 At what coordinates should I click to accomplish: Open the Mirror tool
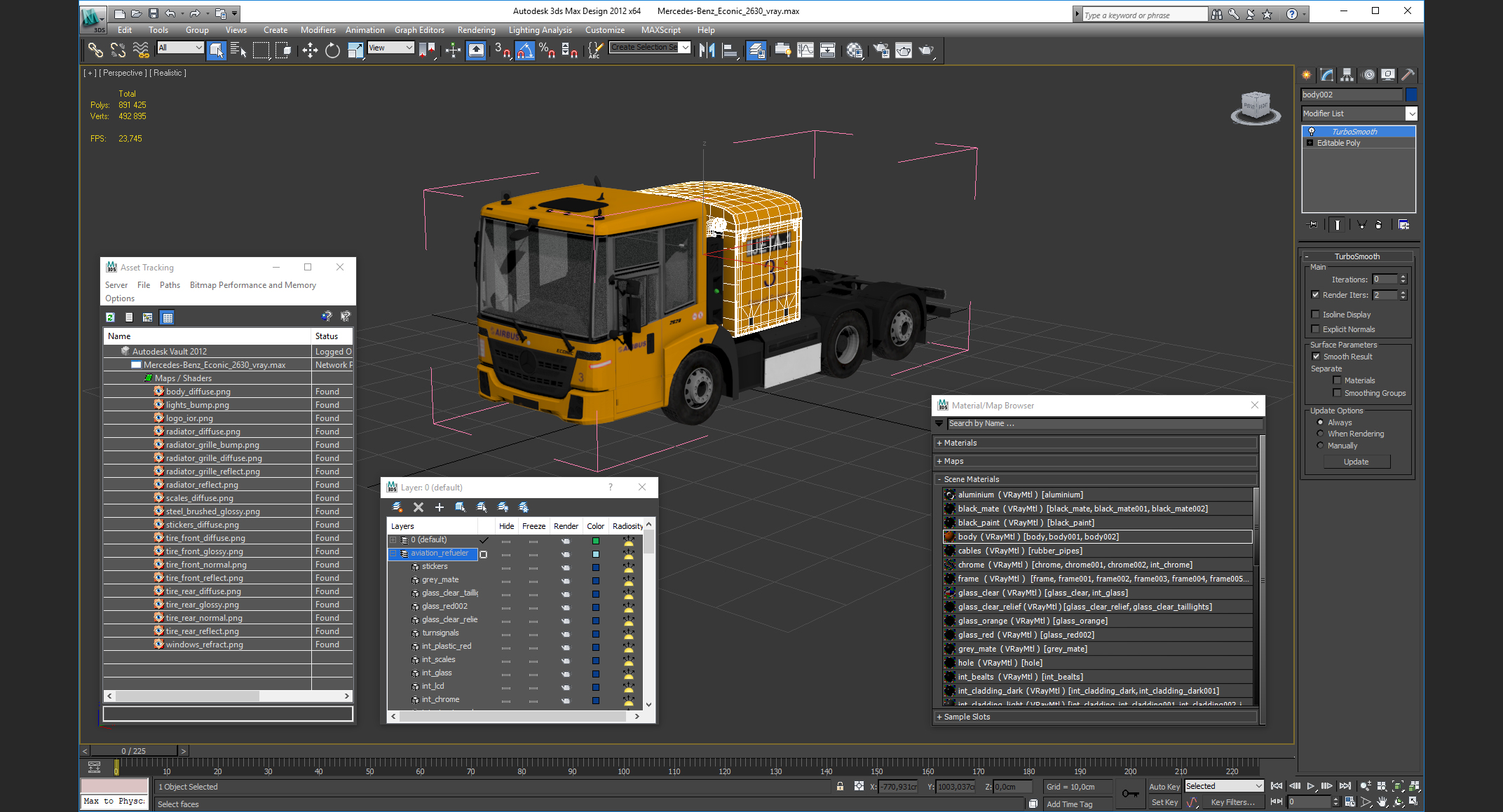[x=707, y=50]
